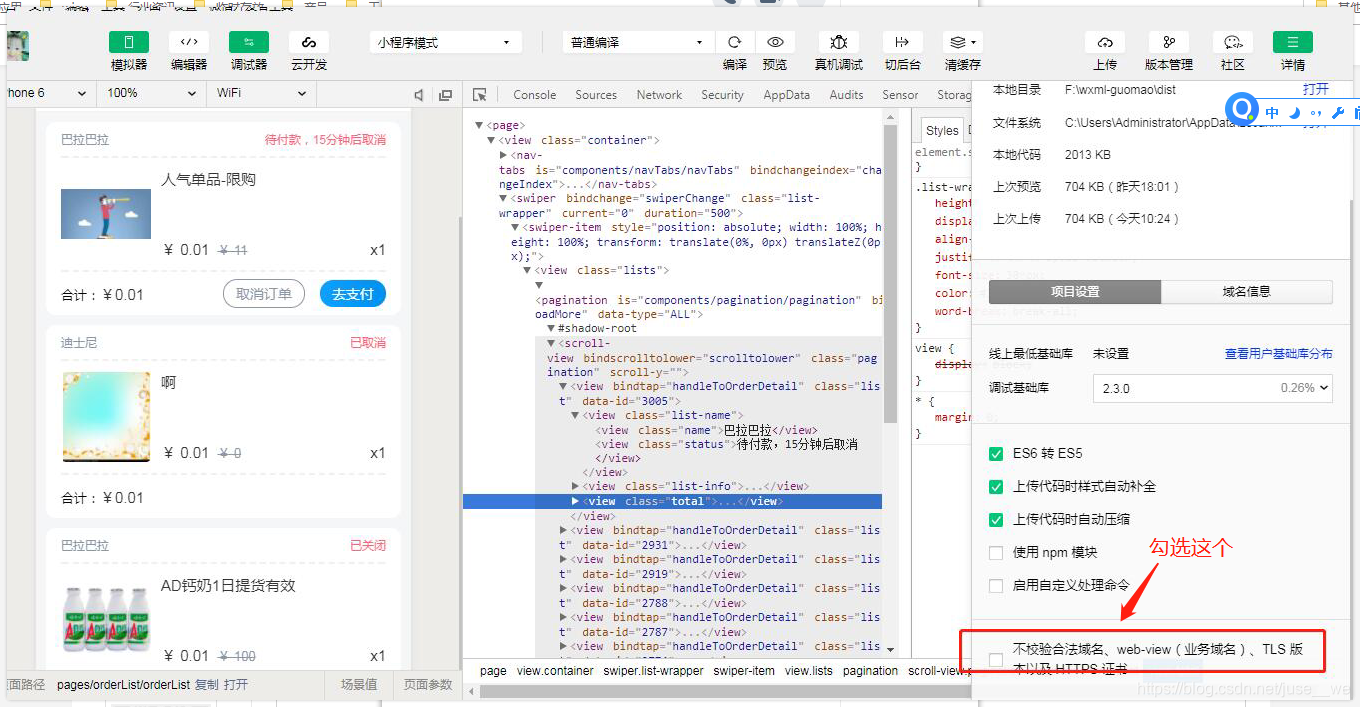Click the 切后台 switch background icon
Image resolution: width=1360 pixels, height=707 pixels.
click(903, 42)
